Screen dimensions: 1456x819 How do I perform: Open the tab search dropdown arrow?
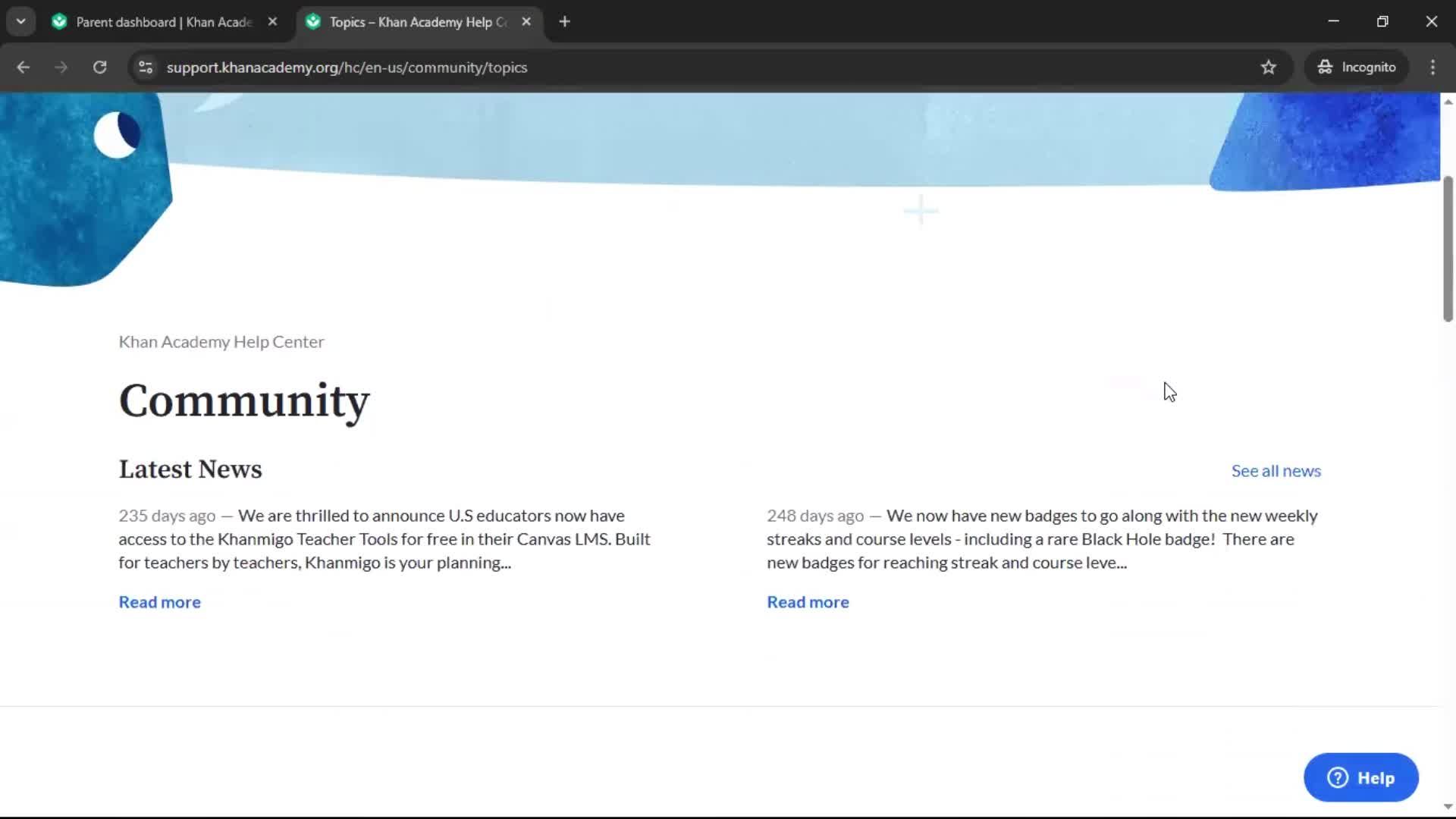click(x=21, y=22)
